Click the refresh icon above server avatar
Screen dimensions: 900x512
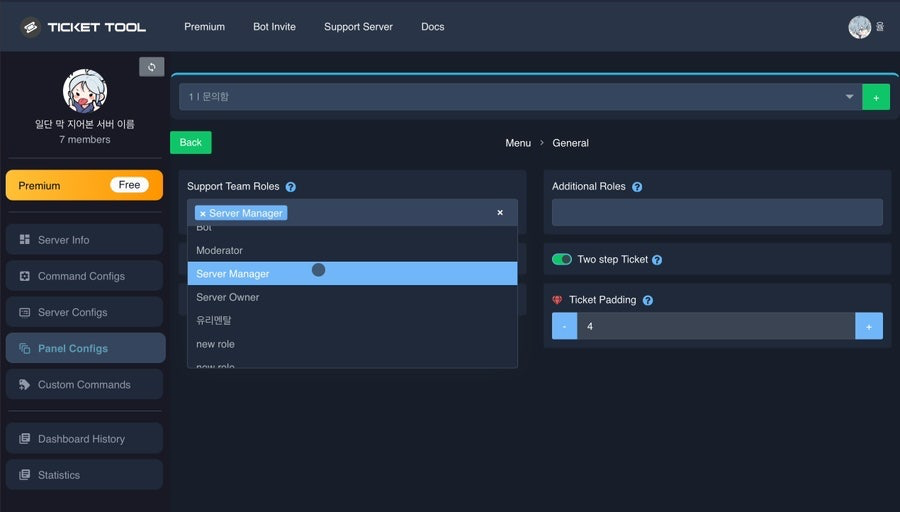tap(152, 67)
